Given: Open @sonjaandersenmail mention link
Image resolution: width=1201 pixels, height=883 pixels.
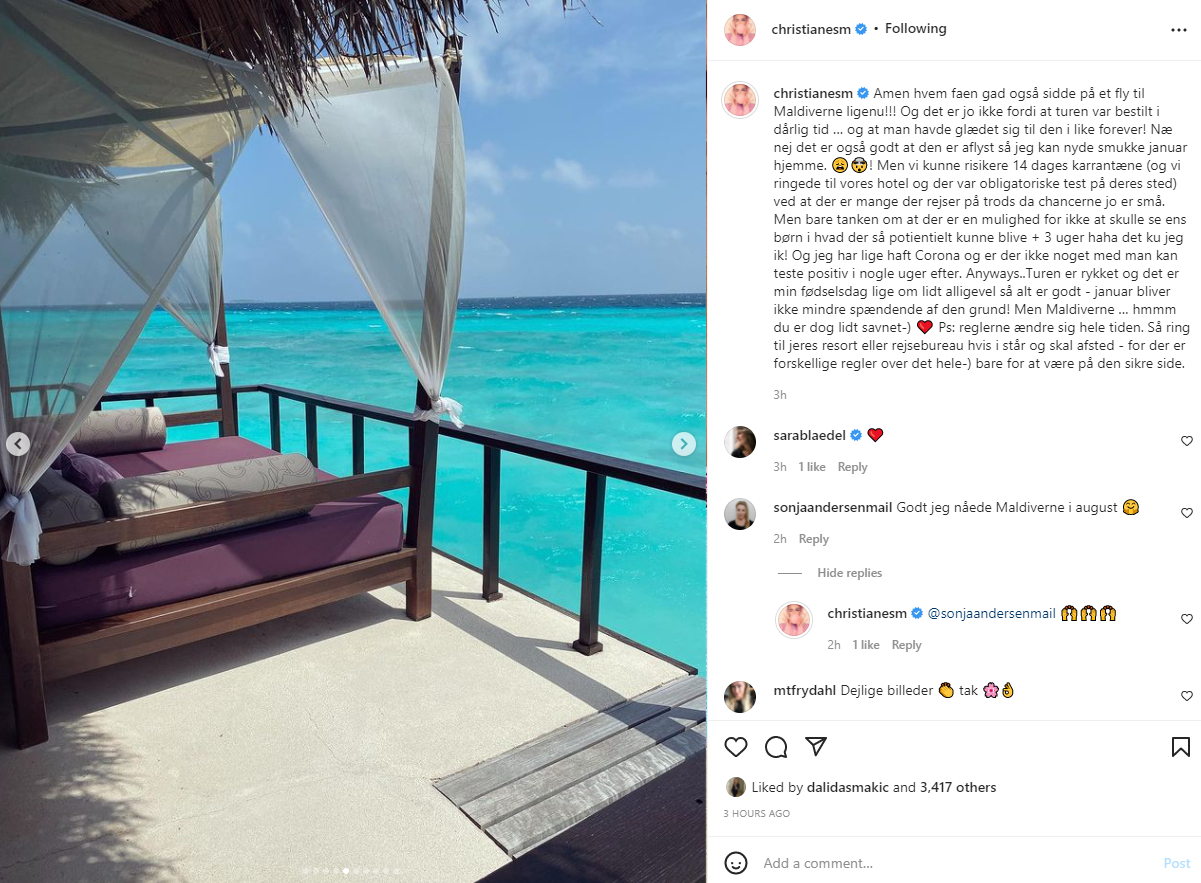Looking at the screenshot, I should [x=992, y=613].
